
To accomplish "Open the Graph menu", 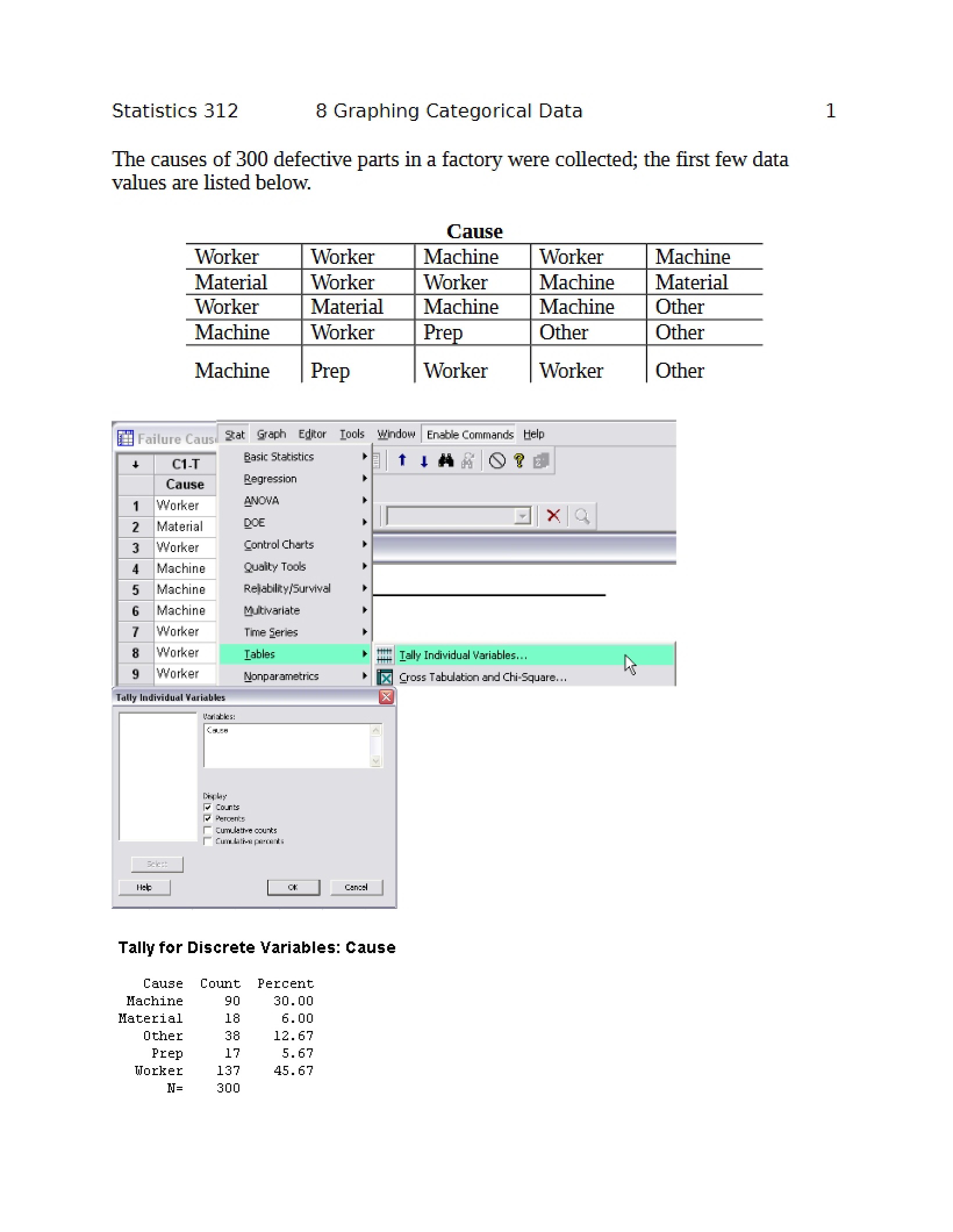I will (271, 434).
